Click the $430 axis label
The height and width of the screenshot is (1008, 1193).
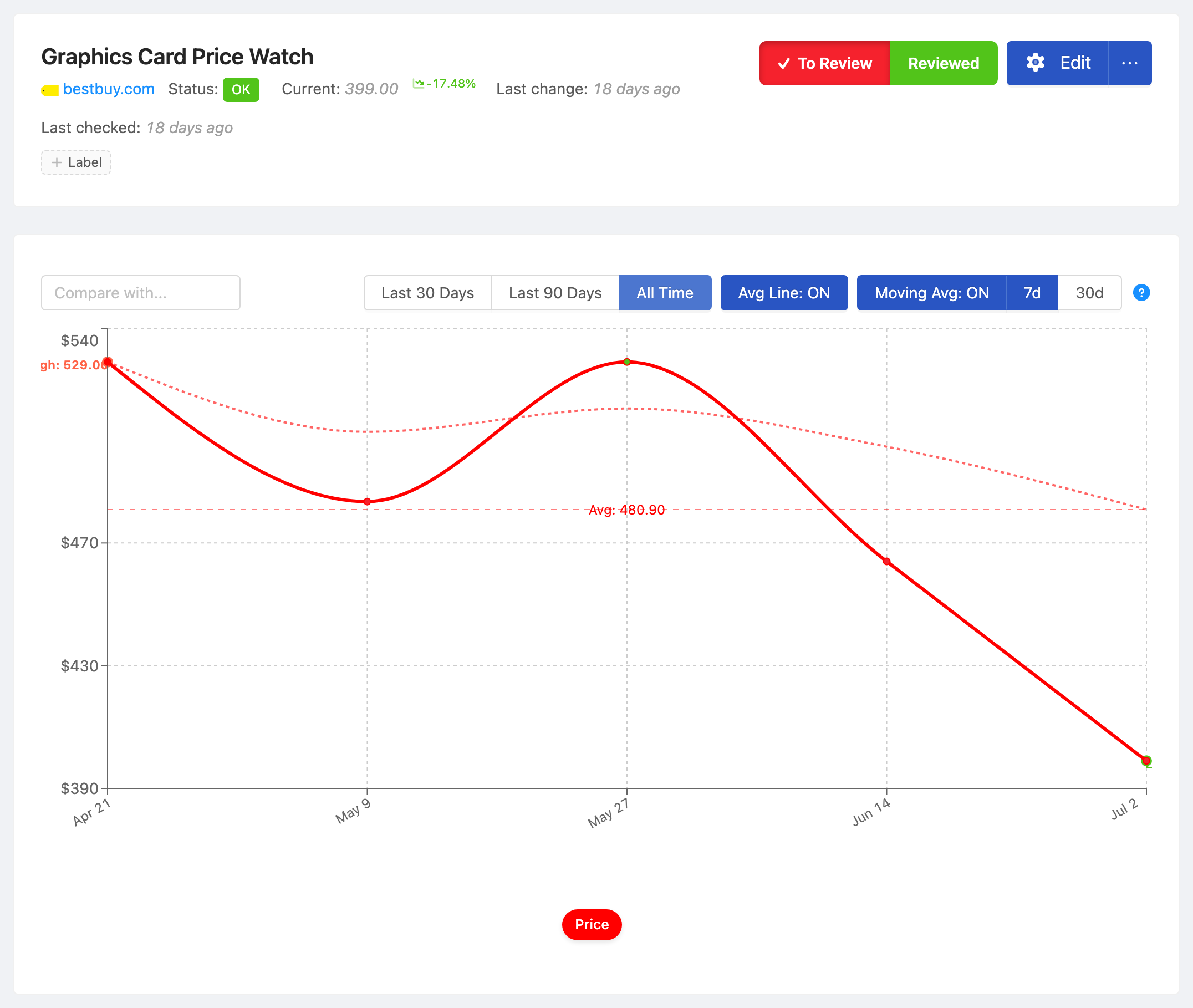79,666
